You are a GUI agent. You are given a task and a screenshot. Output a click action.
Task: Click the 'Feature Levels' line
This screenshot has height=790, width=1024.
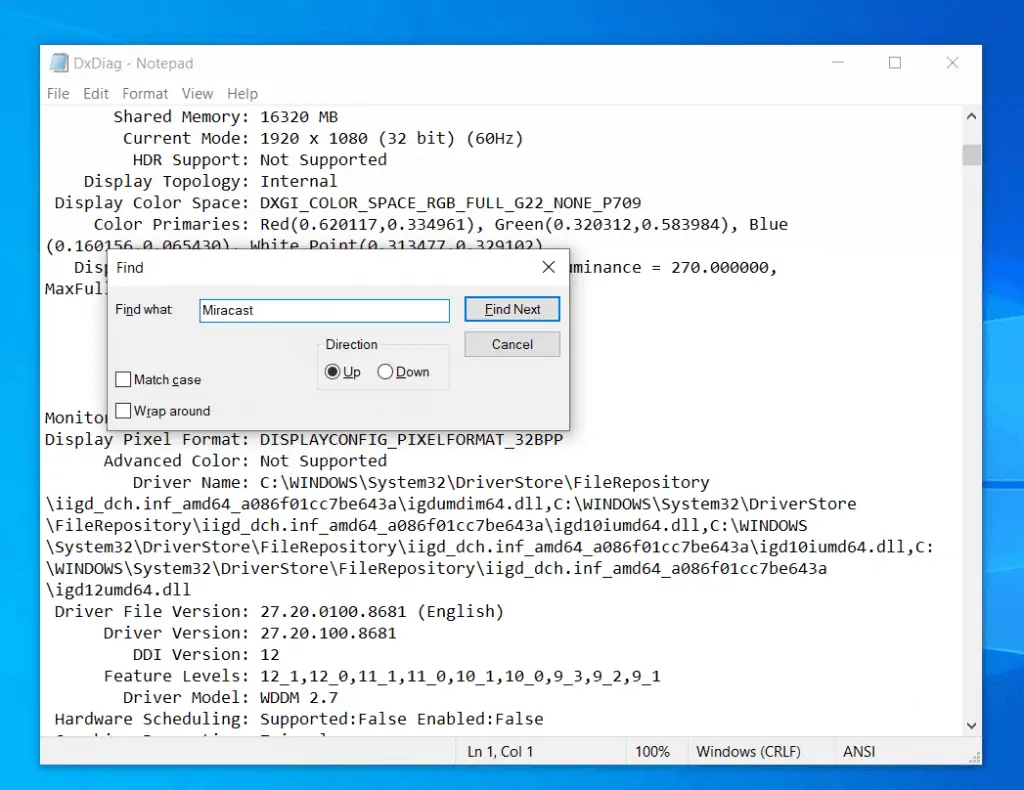382,676
